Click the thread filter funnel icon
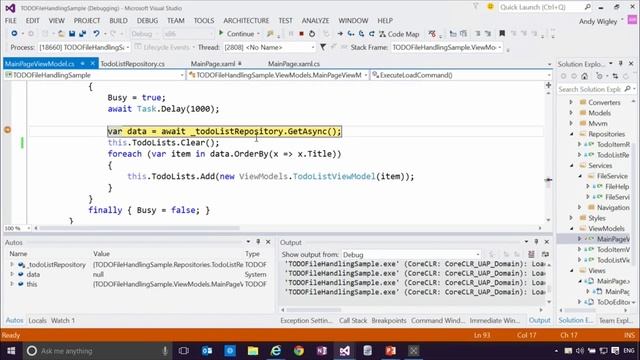 coord(323,47)
